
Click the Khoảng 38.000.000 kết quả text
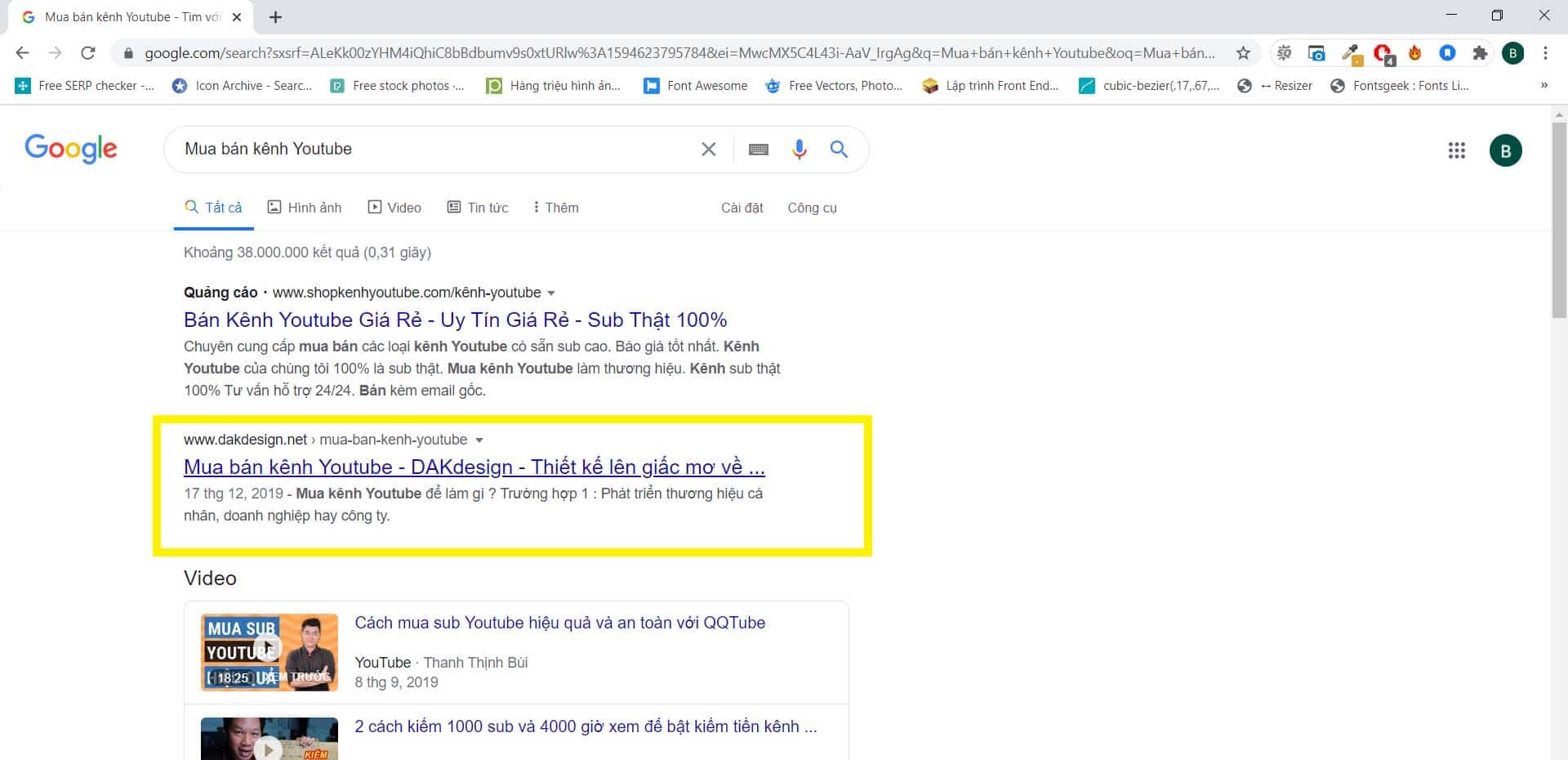(307, 253)
